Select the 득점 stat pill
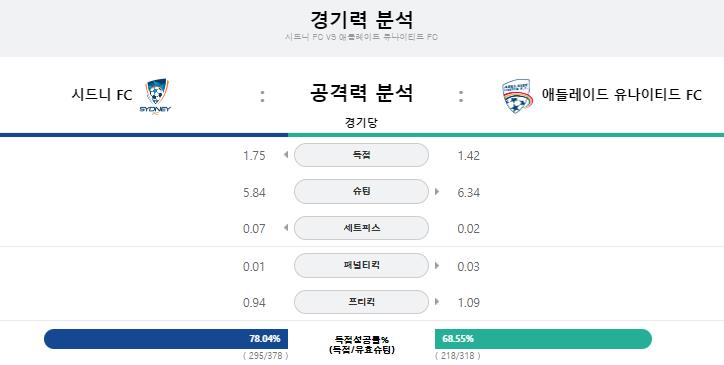724x365 pixels. point(362,155)
